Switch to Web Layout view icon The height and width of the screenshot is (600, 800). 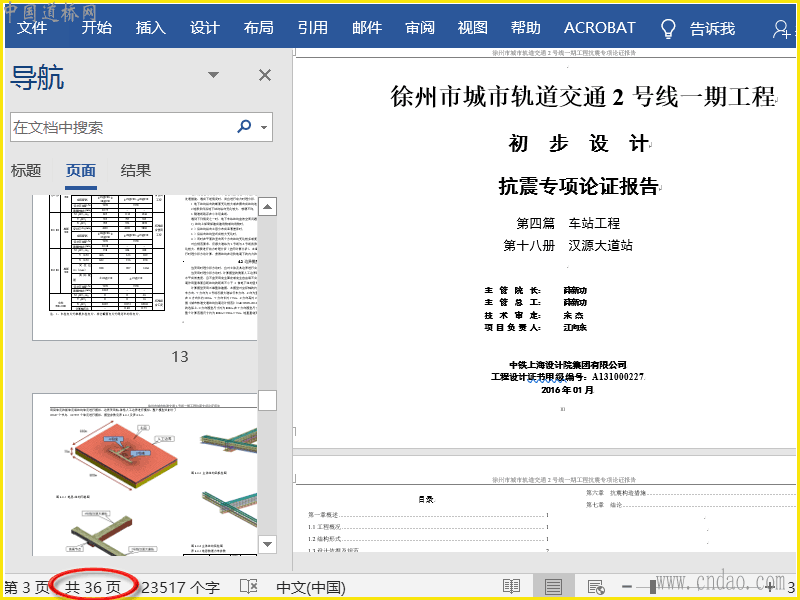(x=595, y=587)
